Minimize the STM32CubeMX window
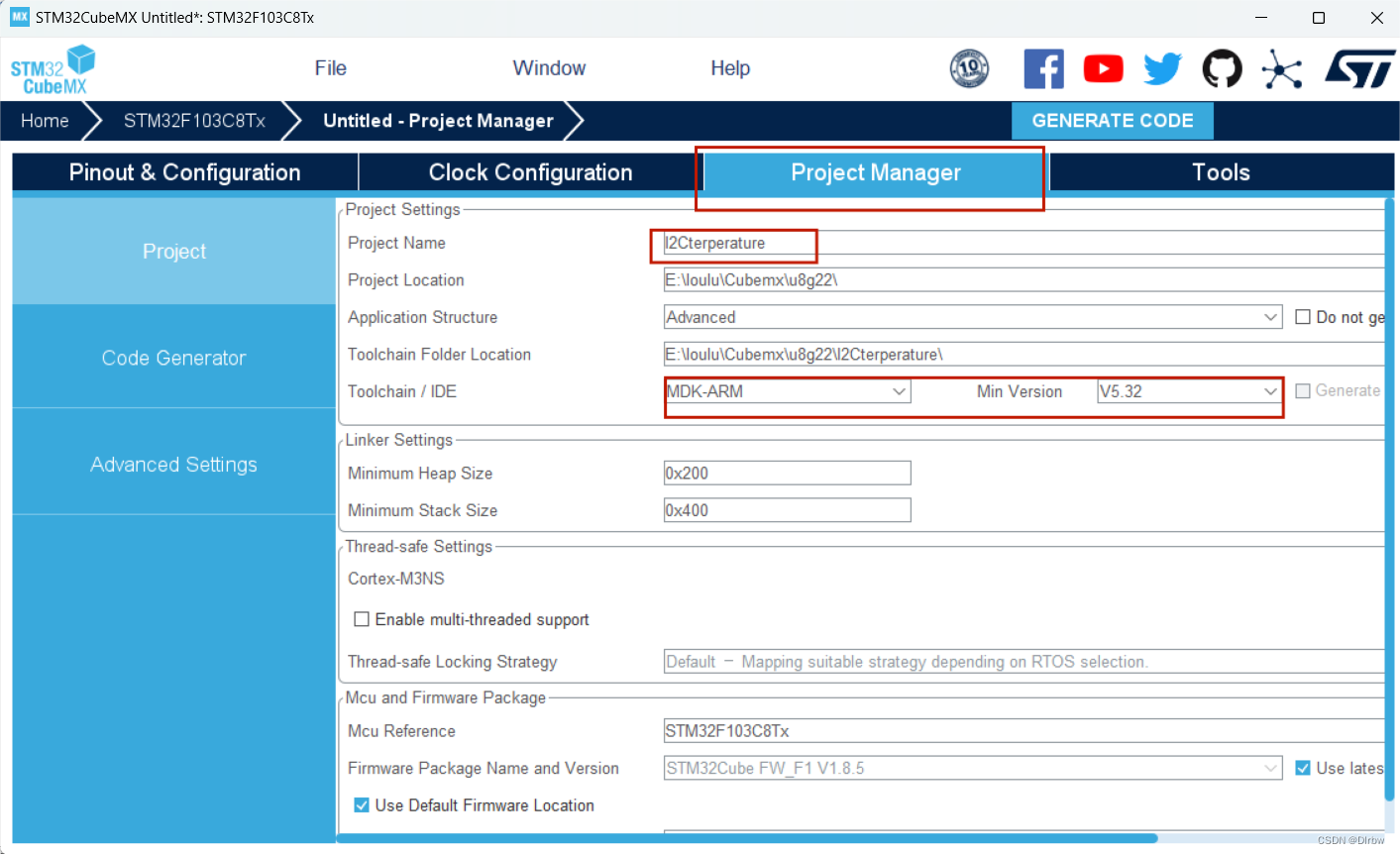The width and height of the screenshot is (1400, 854). pos(1261,18)
